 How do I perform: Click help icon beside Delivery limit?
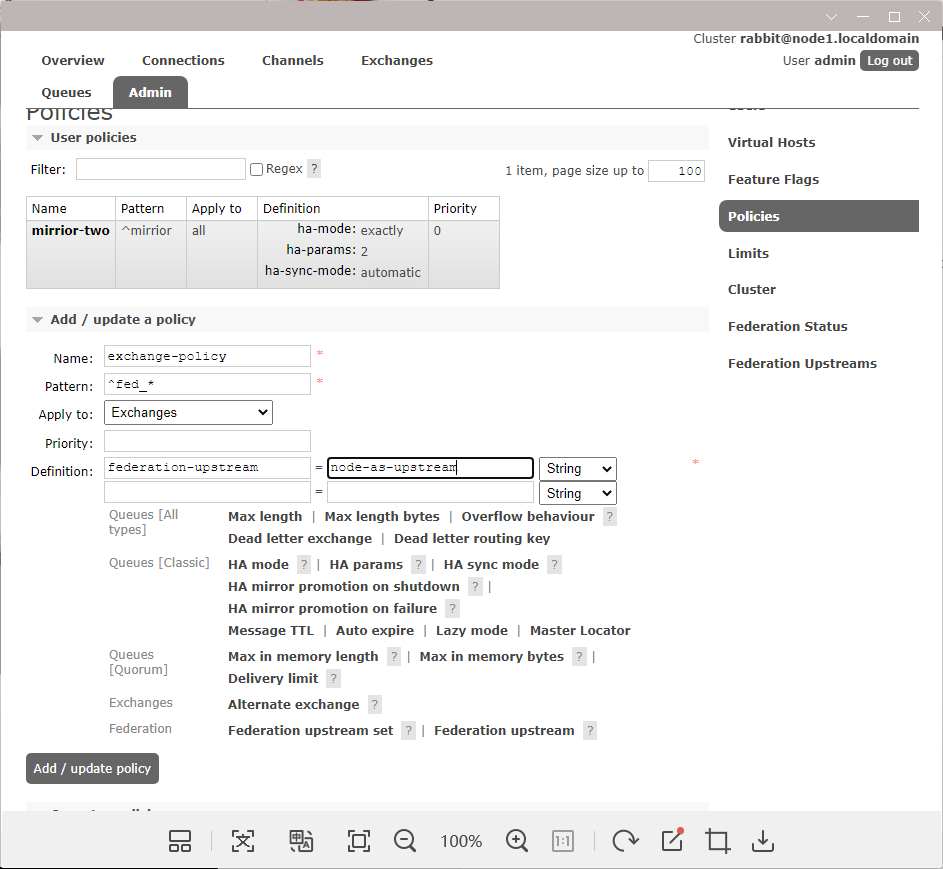point(334,679)
